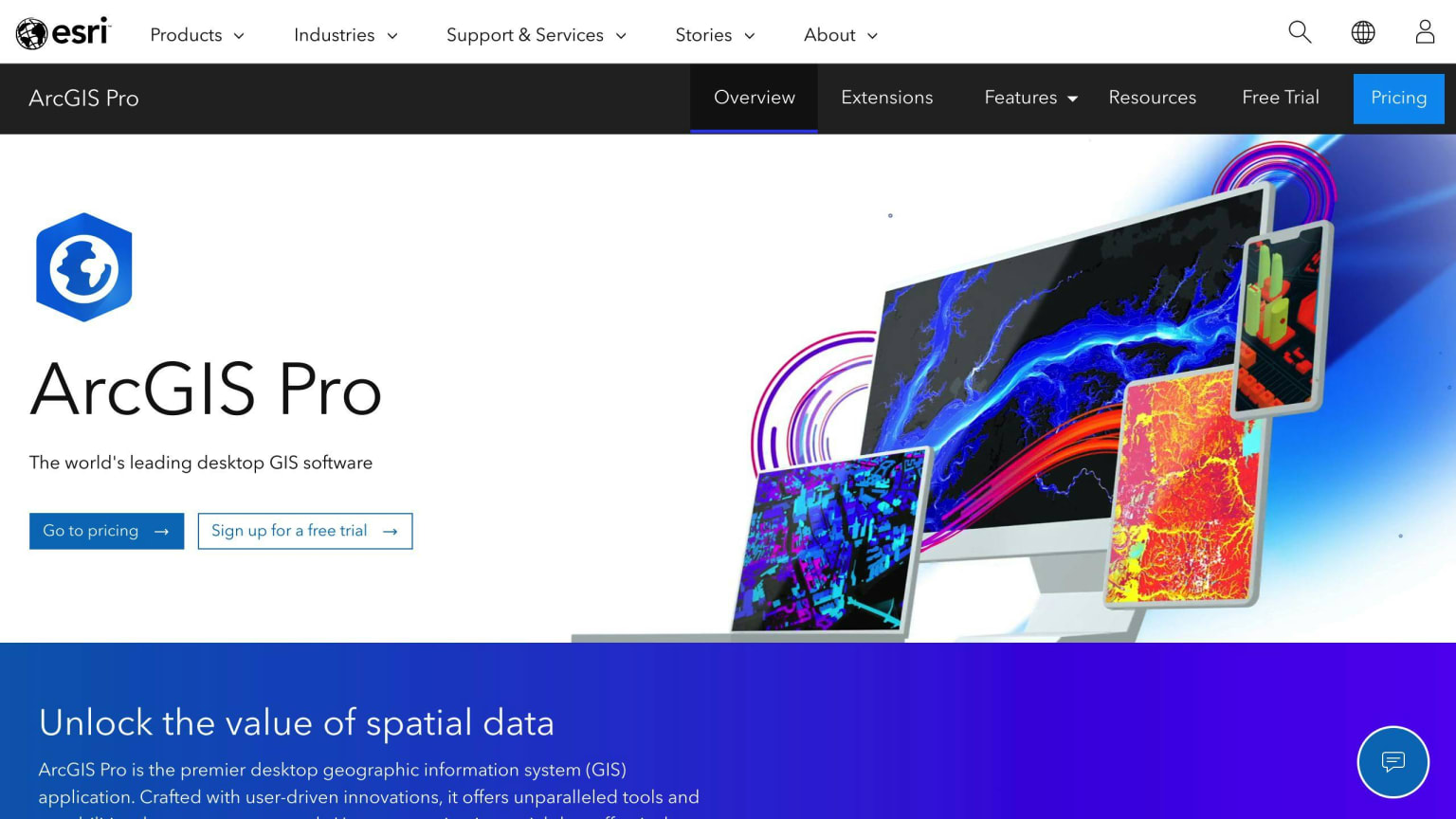This screenshot has width=1456, height=819.
Task: Expand the Support & Services menu
Action: click(x=537, y=35)
